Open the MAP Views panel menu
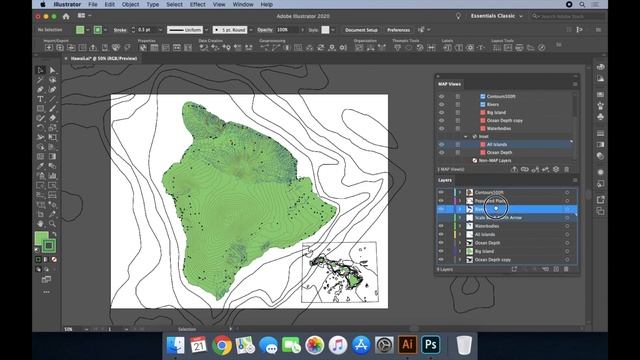The height and width of the screenshot is (360, 640). (x=575, y=84)
